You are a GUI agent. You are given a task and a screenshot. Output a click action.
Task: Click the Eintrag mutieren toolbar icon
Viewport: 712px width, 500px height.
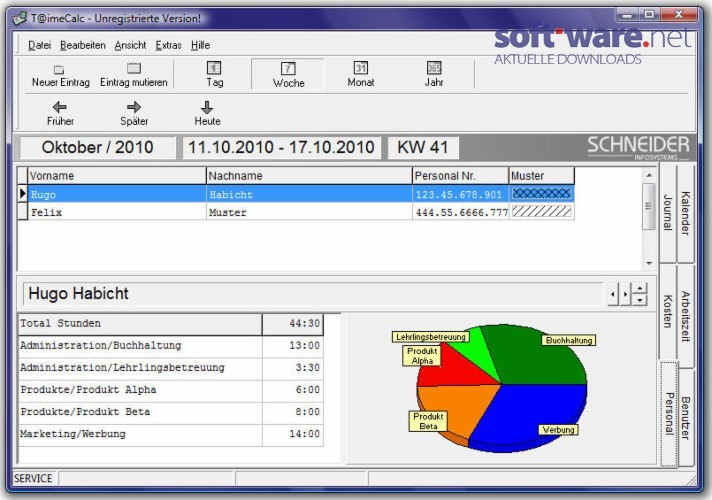click(x=134, y=69)
